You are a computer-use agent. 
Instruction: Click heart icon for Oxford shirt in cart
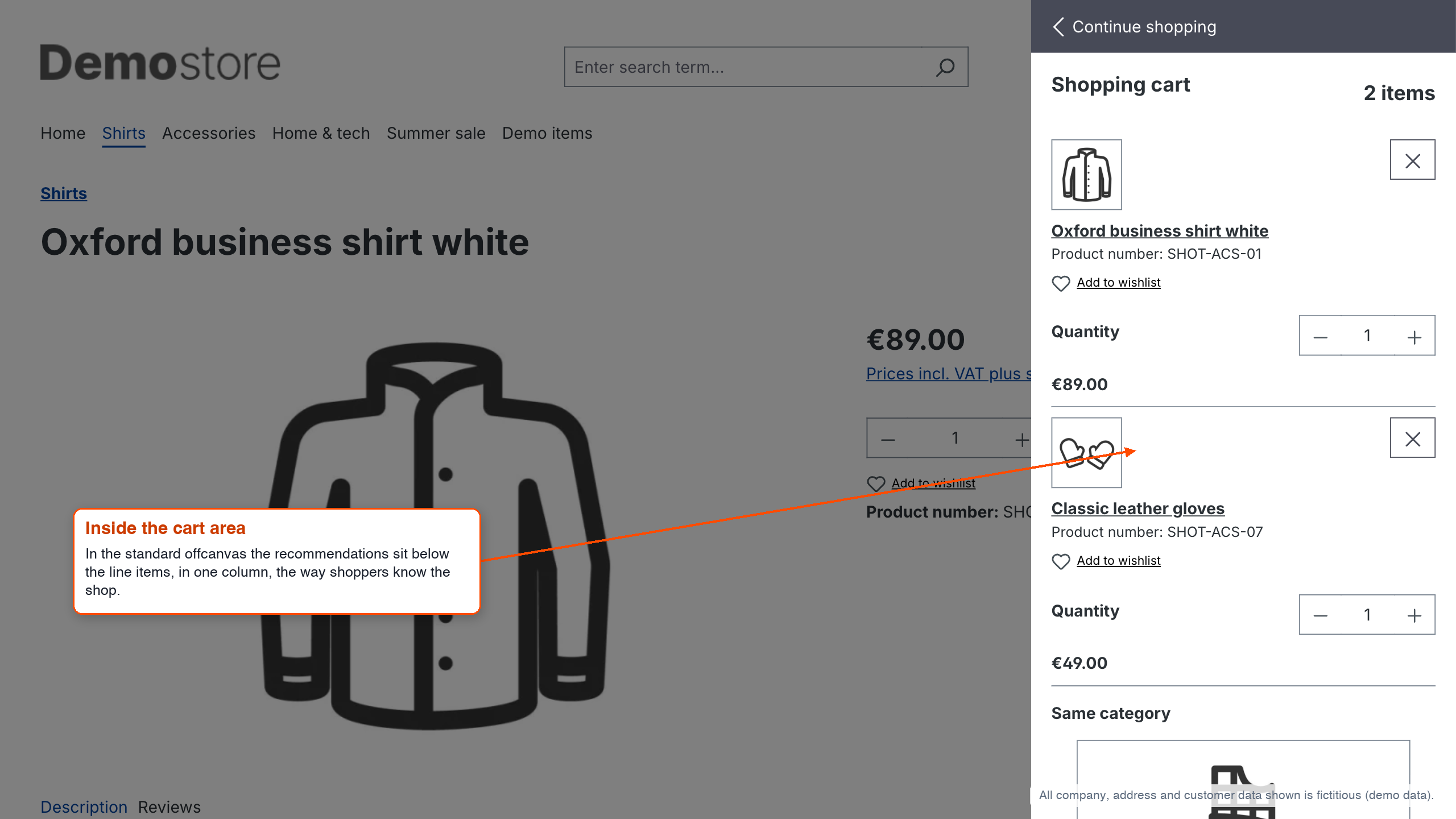[1061, 283]
